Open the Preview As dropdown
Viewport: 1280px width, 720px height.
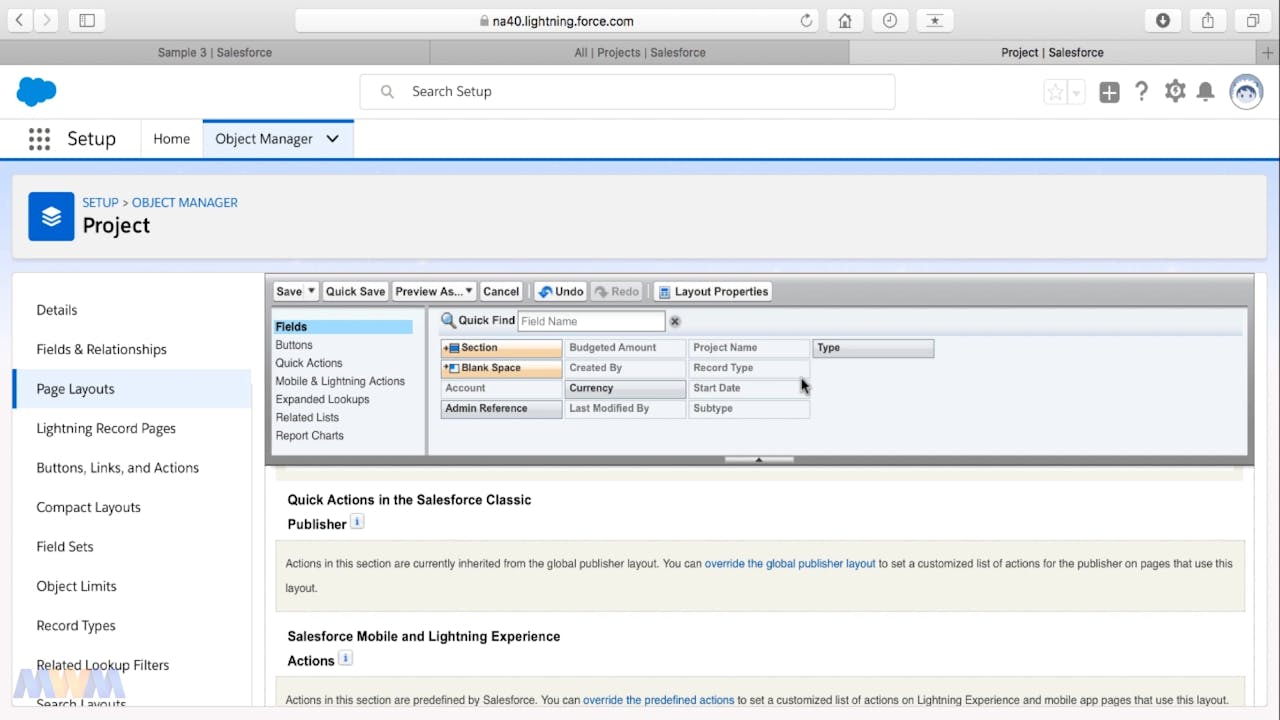pyautogui.click(x=433, y=292)
